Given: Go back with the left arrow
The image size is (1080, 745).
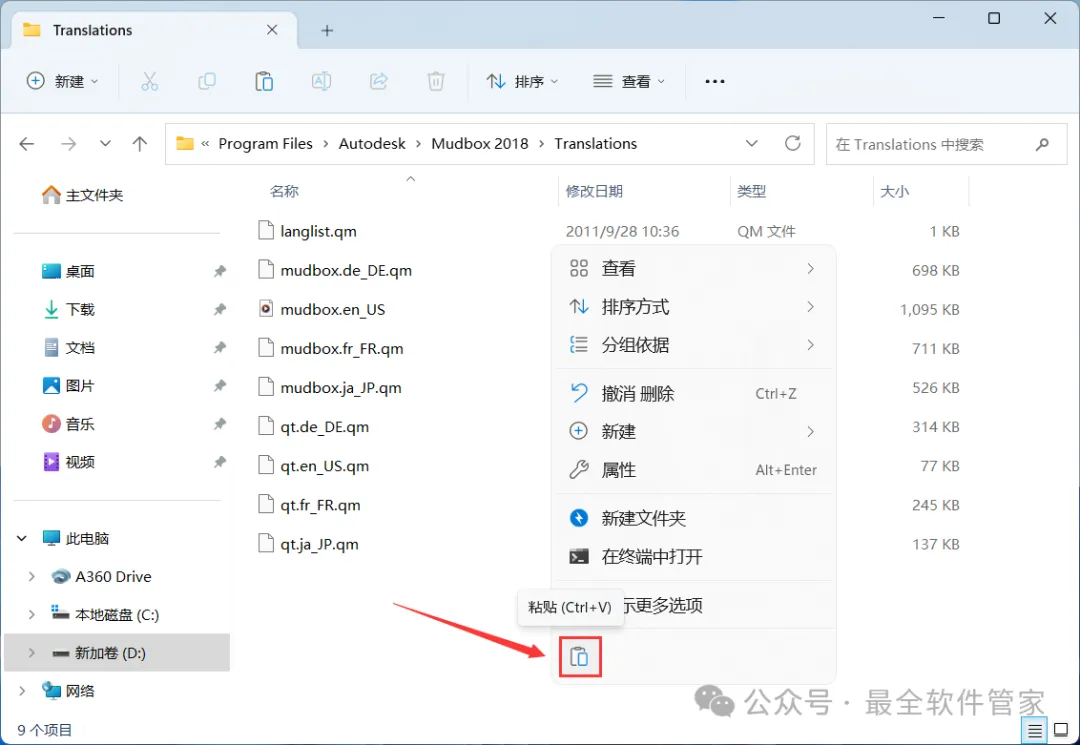Looking at the screenshot, I should click(27, 144).
